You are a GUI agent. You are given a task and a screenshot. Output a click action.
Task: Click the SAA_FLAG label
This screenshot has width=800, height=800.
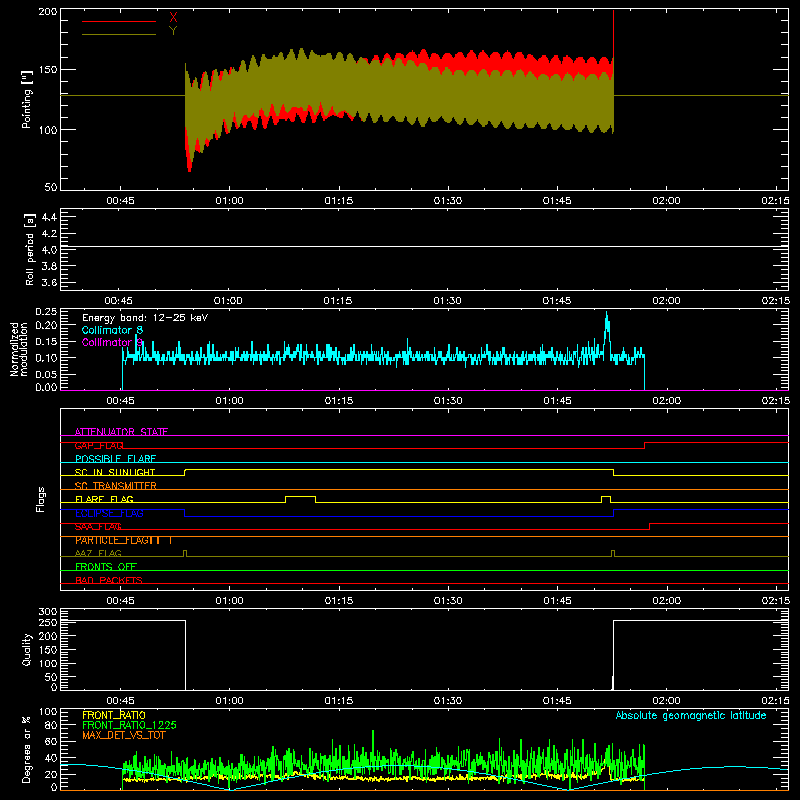pyautogui.click(x=98, y=527)
